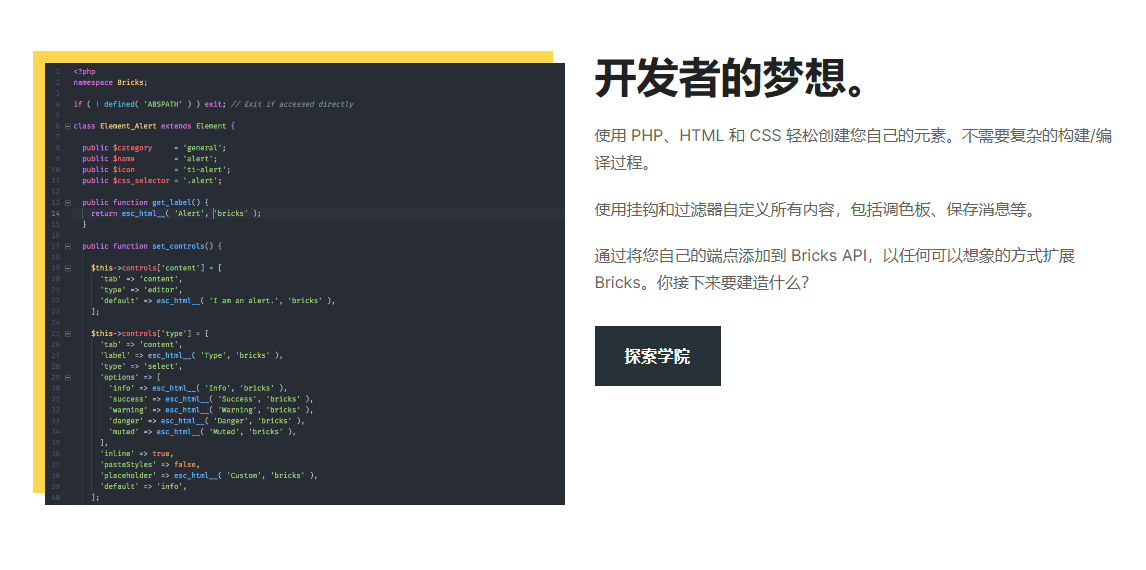This screenshot has height=570, width=1146.
Task: Fold the controls['type'] array block
Action: click(68, 333)
